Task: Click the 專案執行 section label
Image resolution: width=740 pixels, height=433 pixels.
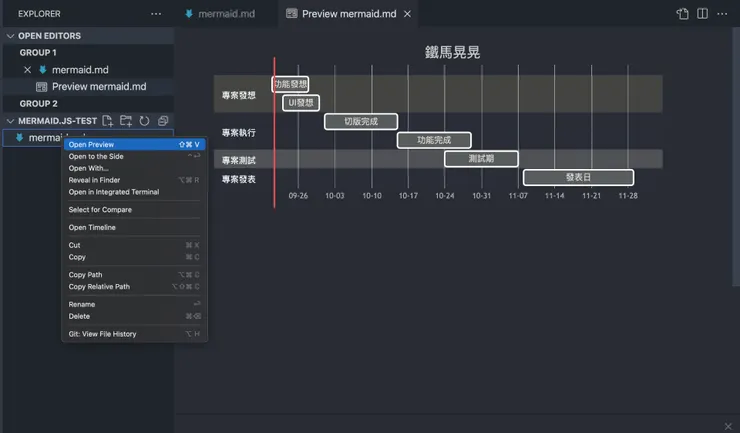Action: [x=239, y=133]
